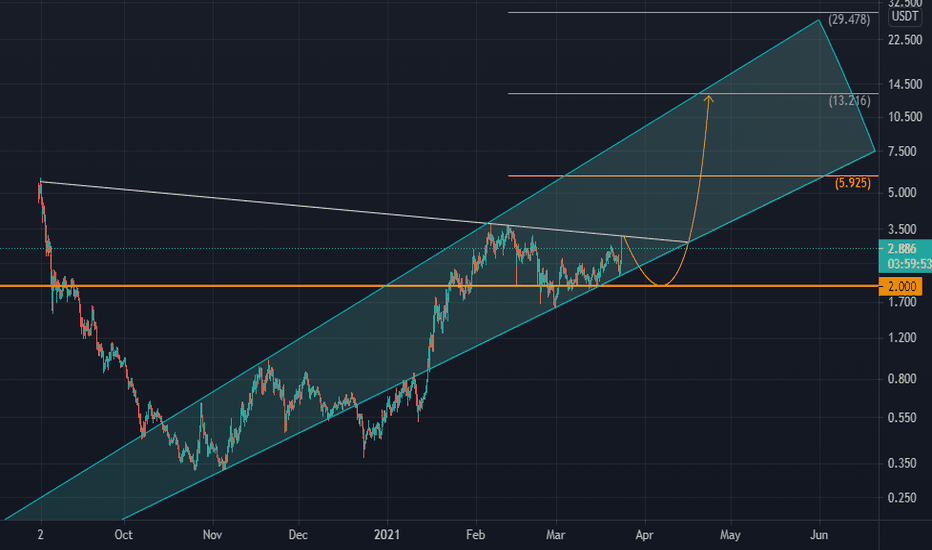Click the Feb label on time axis
The image size is (932, 550).
[x=476, y=535]
